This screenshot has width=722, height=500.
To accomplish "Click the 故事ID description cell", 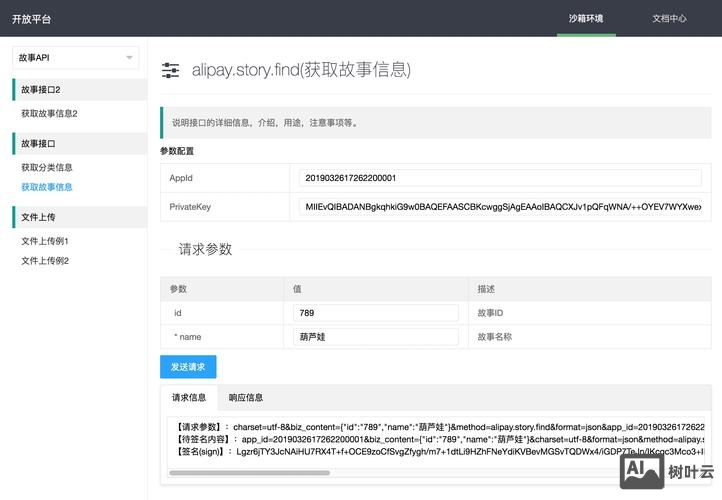I will pos(589,313).
